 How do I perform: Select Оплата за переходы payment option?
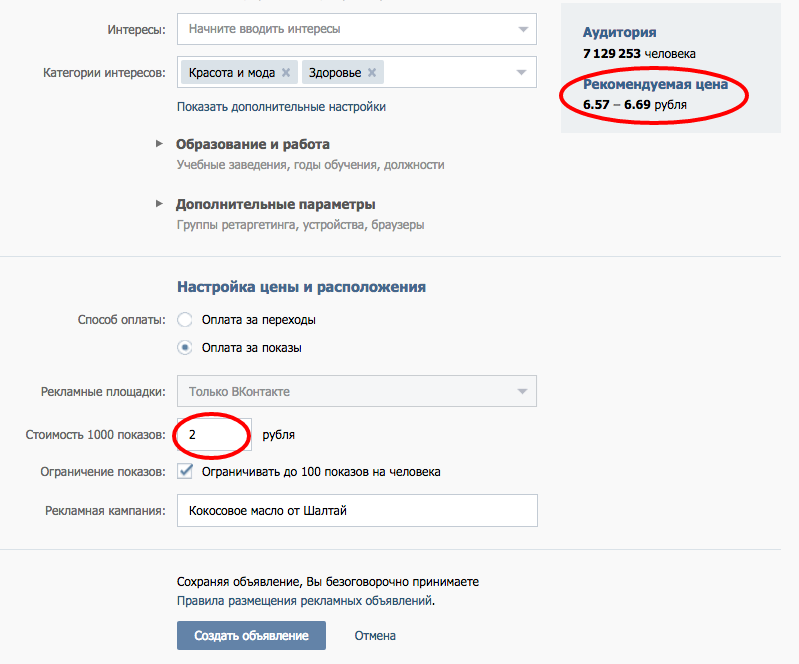pyautogui.click(x=184, y=320)
